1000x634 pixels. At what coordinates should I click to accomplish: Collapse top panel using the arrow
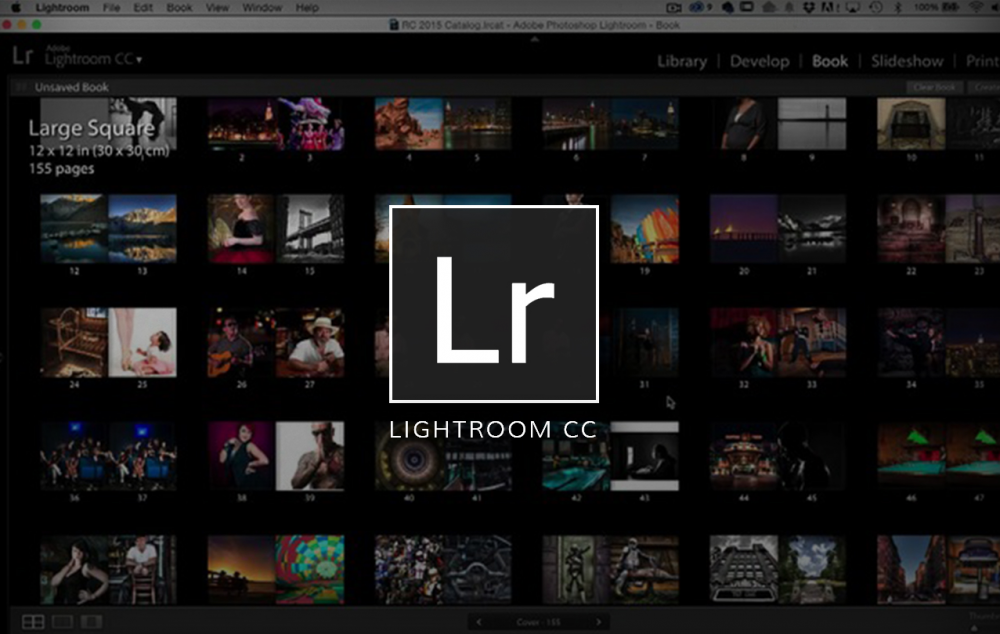[x=535, y=40]
